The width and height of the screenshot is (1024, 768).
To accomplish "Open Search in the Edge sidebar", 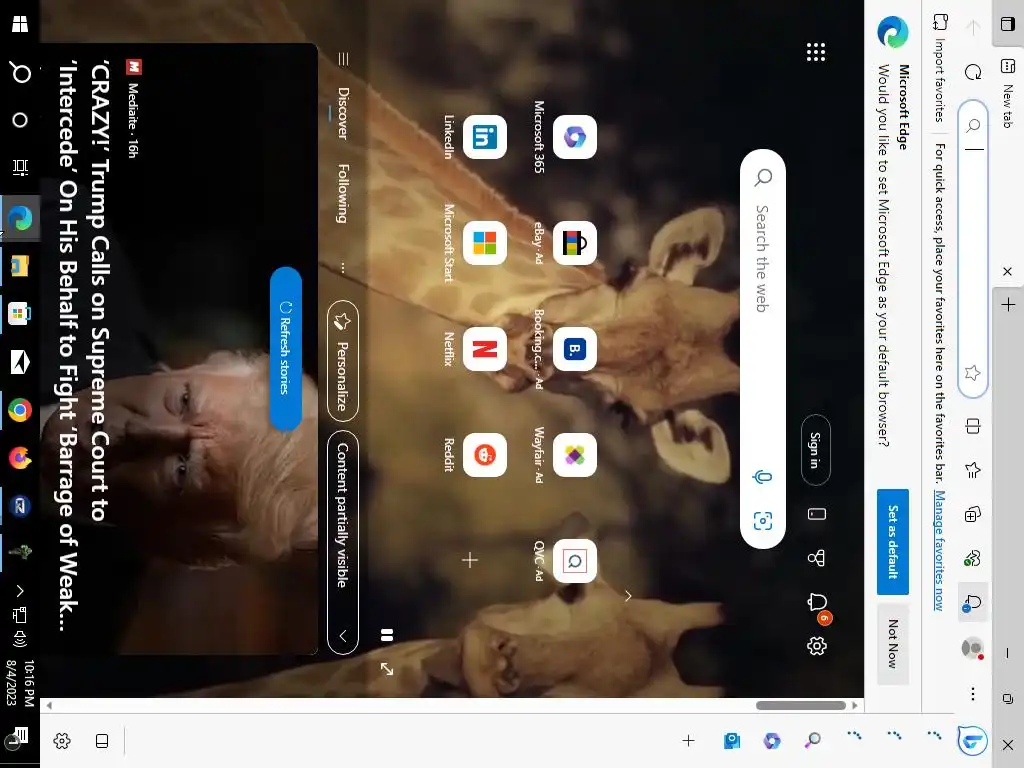I will tap(812, 741).
